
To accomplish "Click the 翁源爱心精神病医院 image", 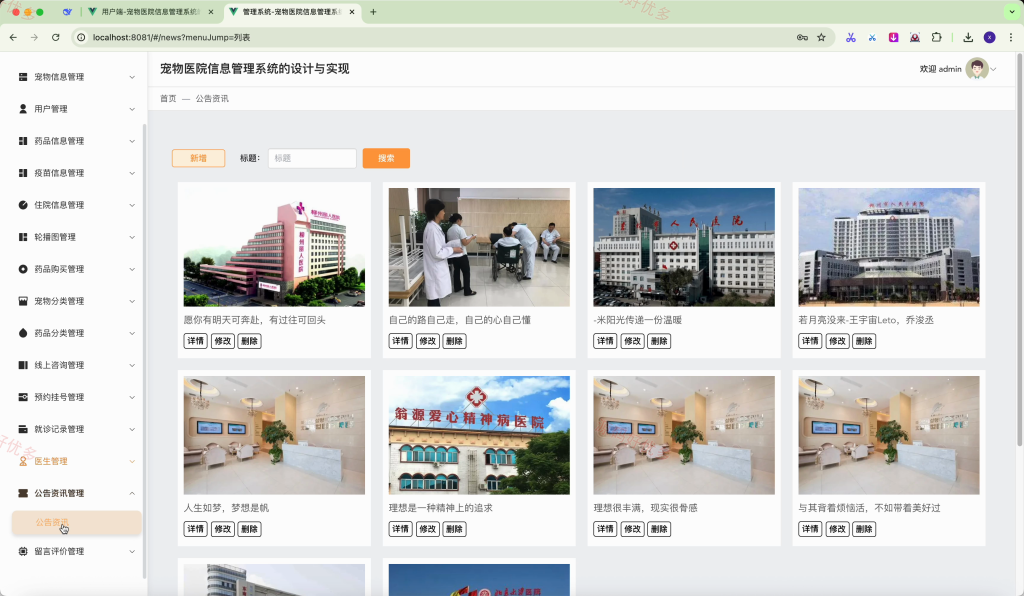I will (479, 435).
